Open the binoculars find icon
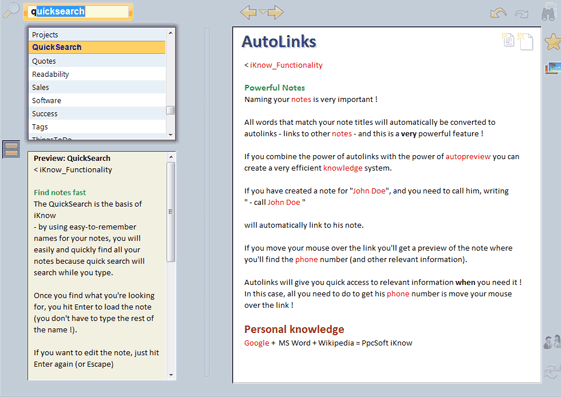The width and height of the screenshot is (561, 397). (x=548, y=13)
